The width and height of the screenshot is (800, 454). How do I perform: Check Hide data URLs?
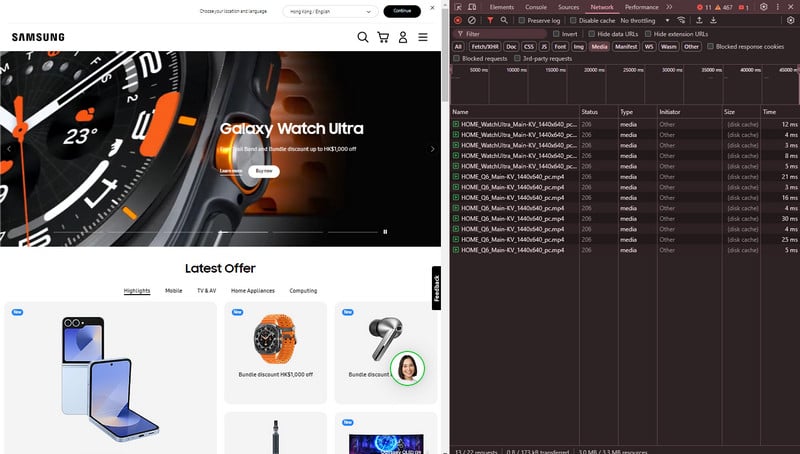pyautogui.click(x=591, y=34)
